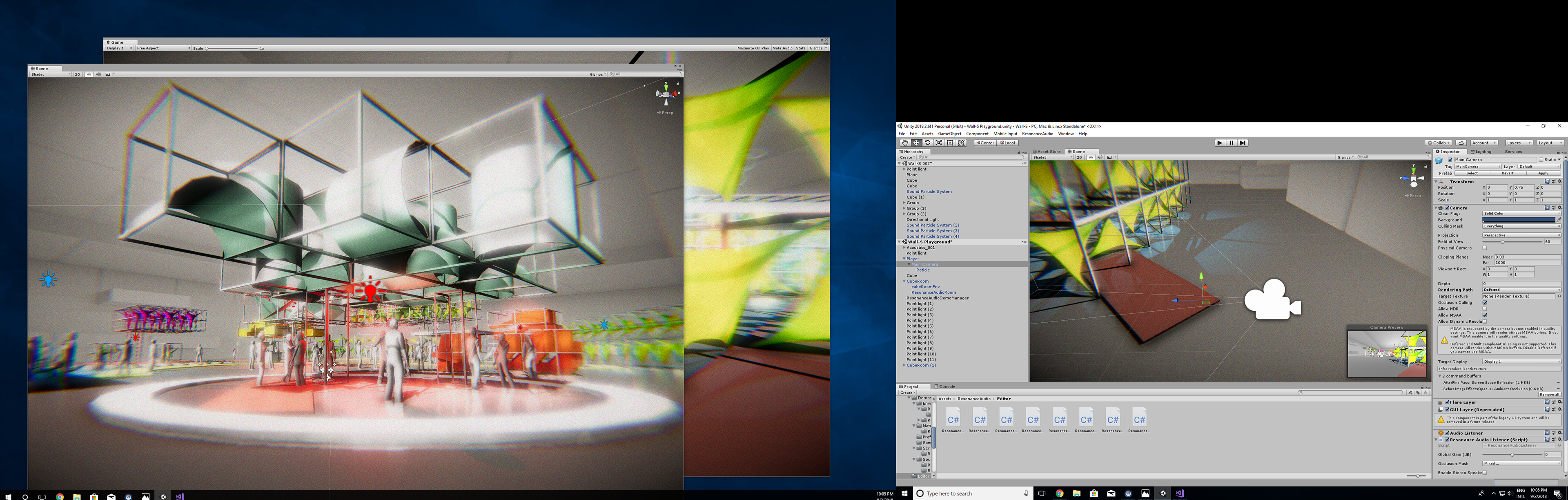The image size is (1568, 500).
Task: Click the prefab Apply button
Action: click(1543, 173)
